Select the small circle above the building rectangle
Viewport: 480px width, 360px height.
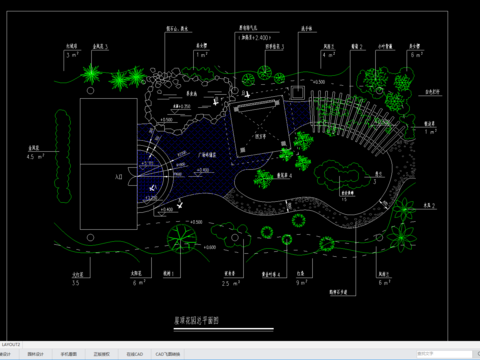pyautogui.click(x=90, y=90)
